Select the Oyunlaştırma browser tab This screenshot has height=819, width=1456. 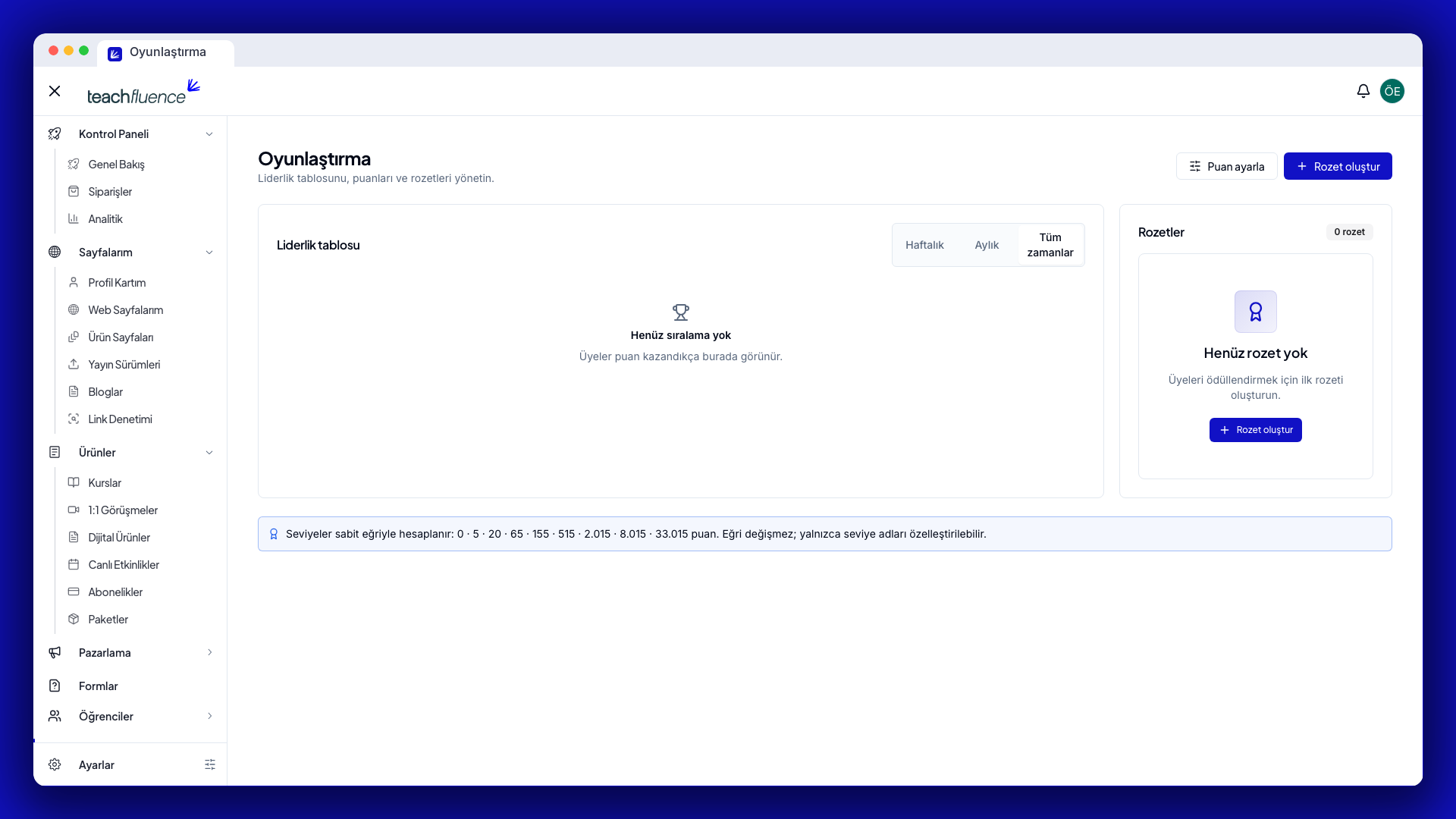(166, 52)
